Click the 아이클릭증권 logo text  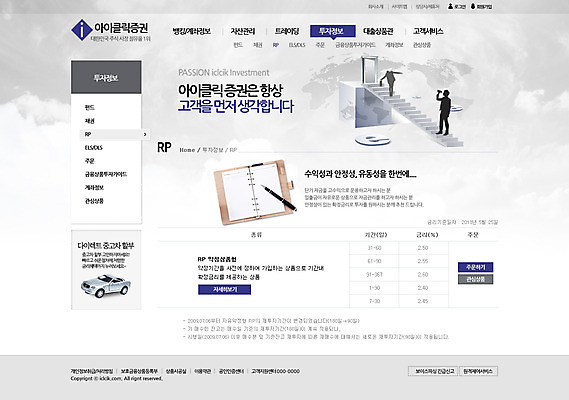tap(121, 27)
